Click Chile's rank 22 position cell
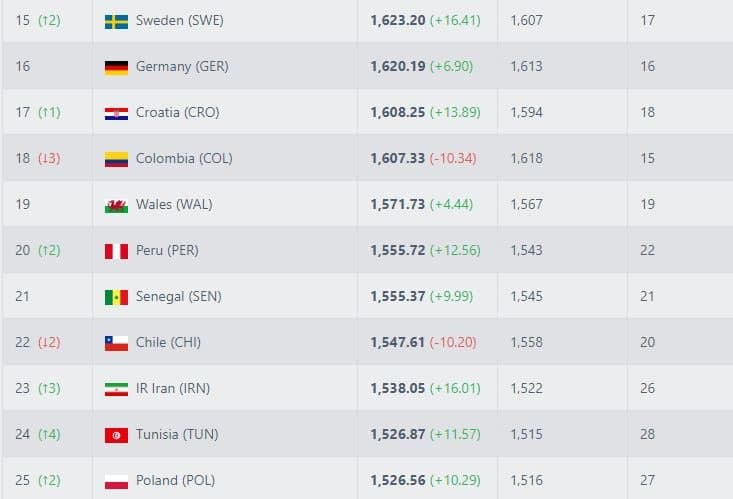Image resolution: width=733 pixels, height=499 pixels. (23, 343)
